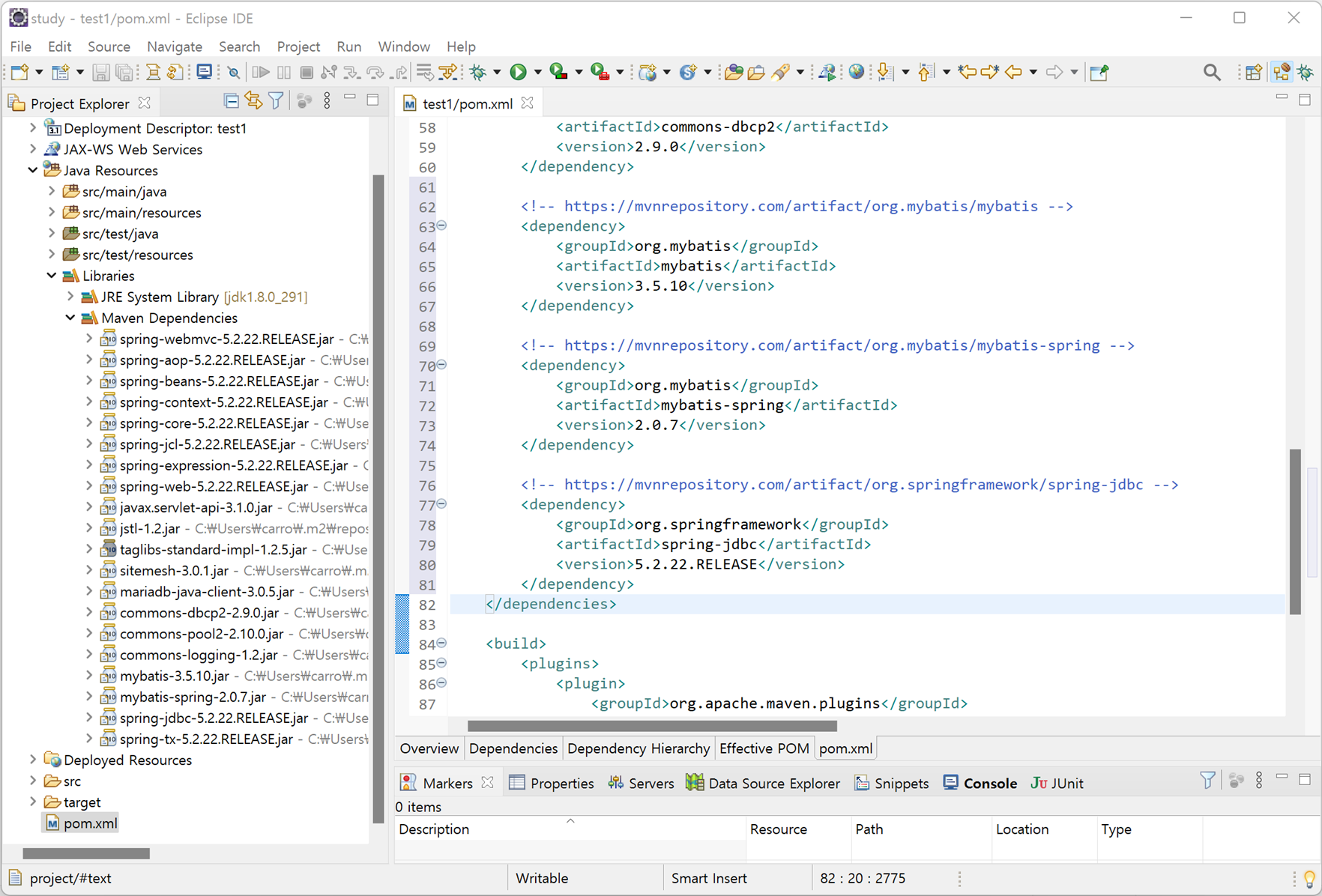Click the Open Type folder icon
The height and width of the screenshot is (896, 1322).
tap(734, 72)
